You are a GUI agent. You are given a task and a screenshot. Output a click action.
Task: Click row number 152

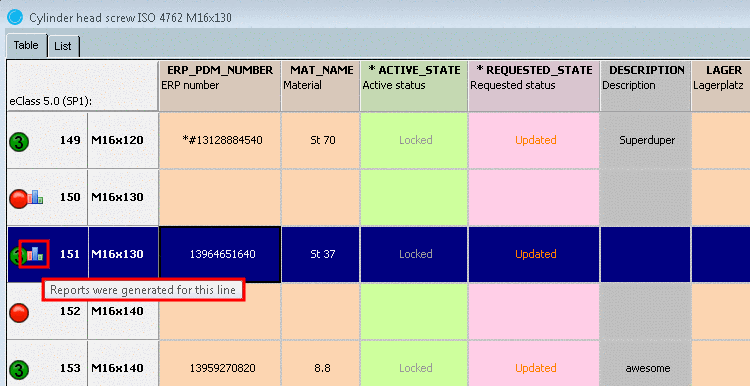coord(70,311)
